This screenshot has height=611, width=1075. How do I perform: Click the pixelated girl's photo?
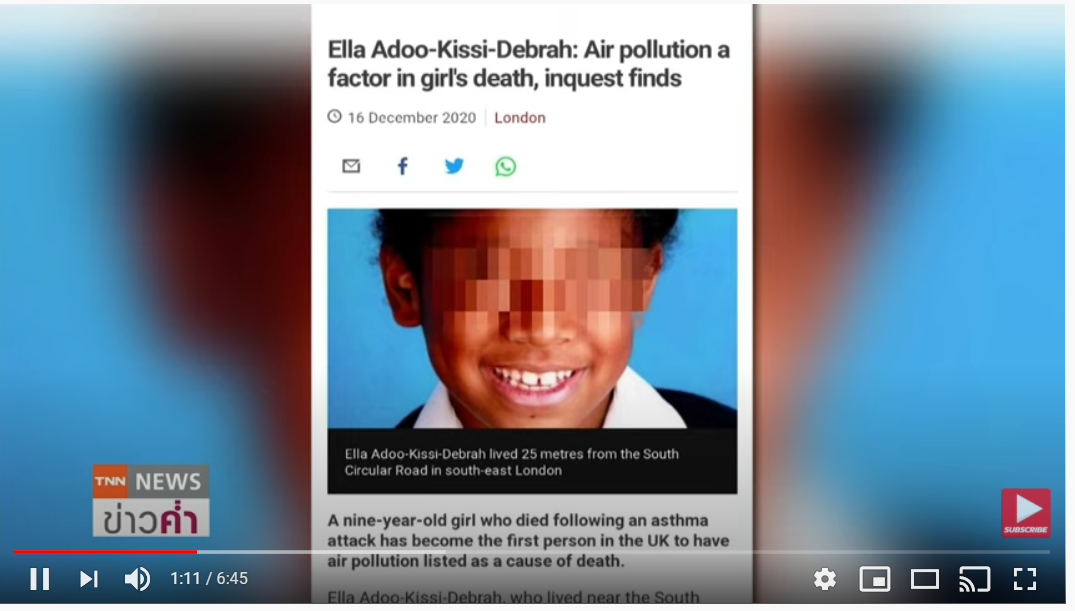(x=532, y=318)
